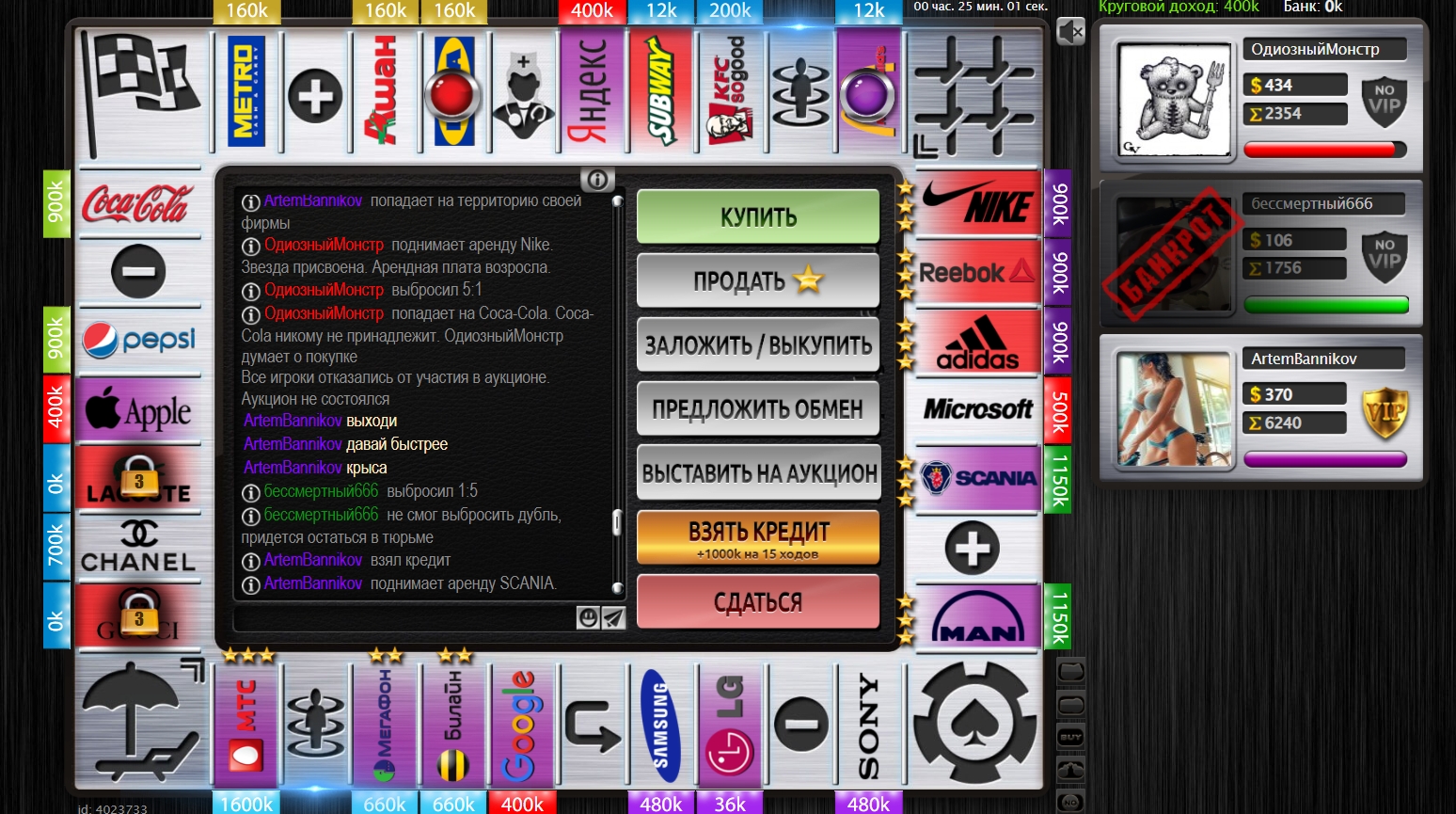Click the U-turn arrow cell
This screenshot has height=814, width=1456.
coord(593,725)
